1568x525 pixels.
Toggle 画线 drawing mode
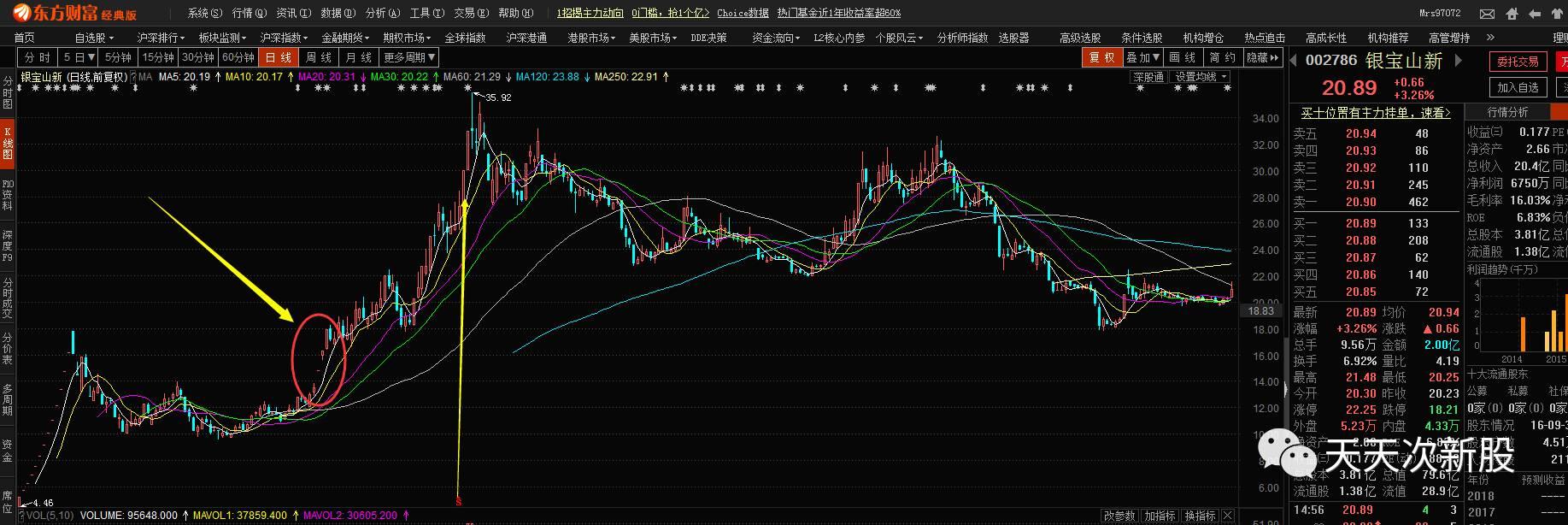tap(1182, 57)
